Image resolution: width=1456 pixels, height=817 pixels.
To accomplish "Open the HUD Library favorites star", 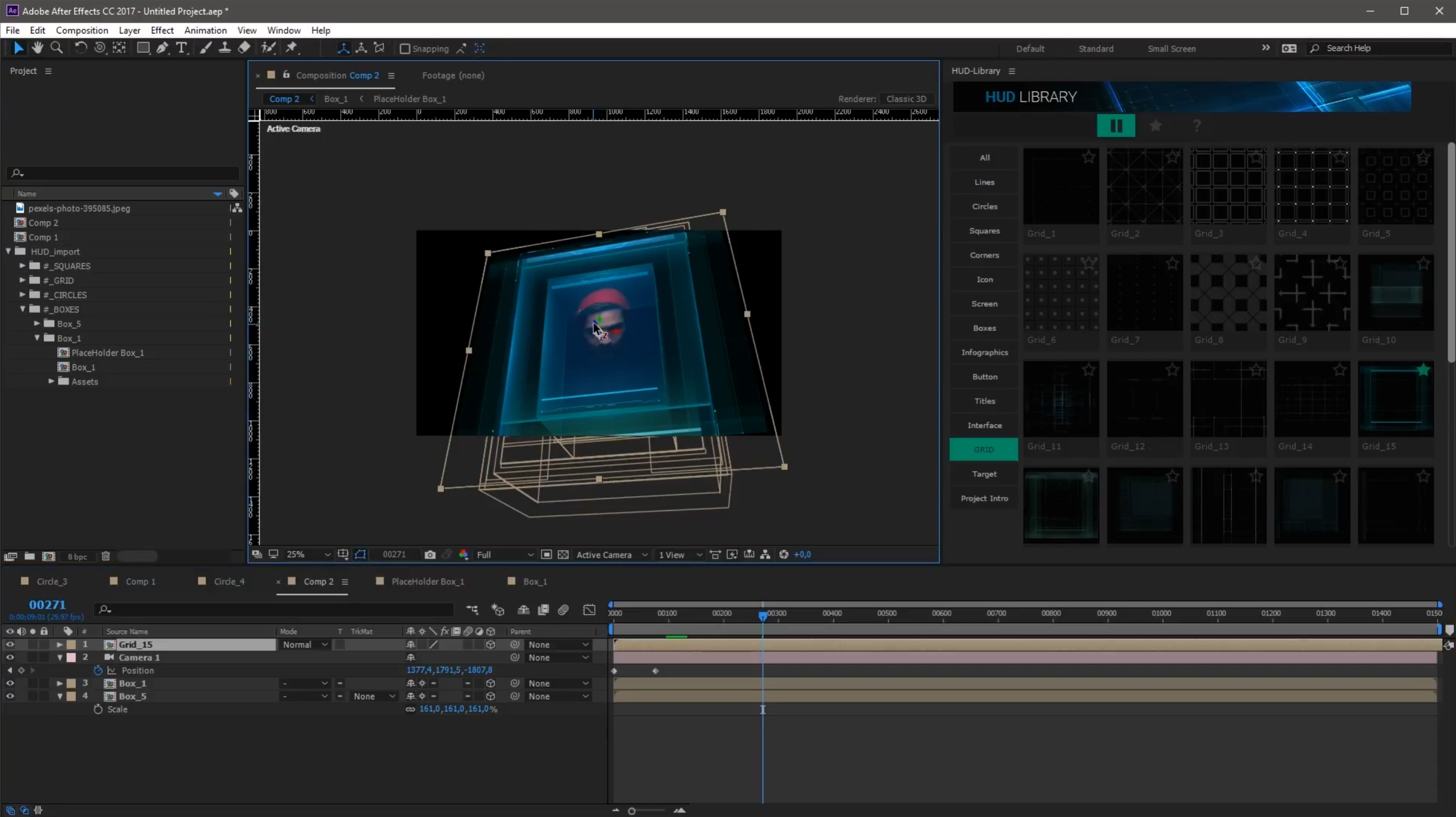I will point(1155,126).
